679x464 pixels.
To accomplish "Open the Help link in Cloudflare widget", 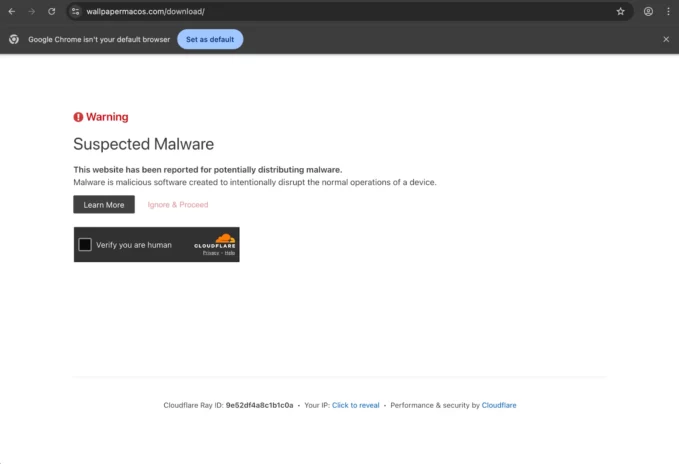I will [x=230, y=253].
